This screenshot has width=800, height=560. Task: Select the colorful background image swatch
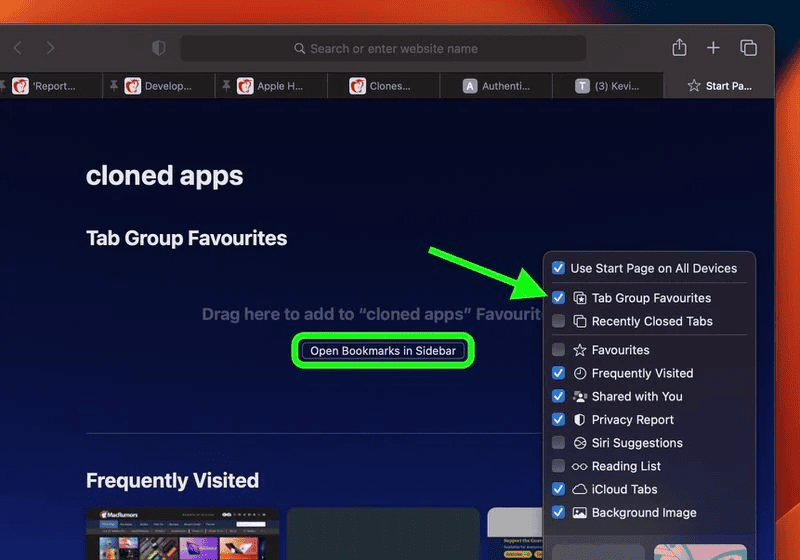click(x=700, y=551)
